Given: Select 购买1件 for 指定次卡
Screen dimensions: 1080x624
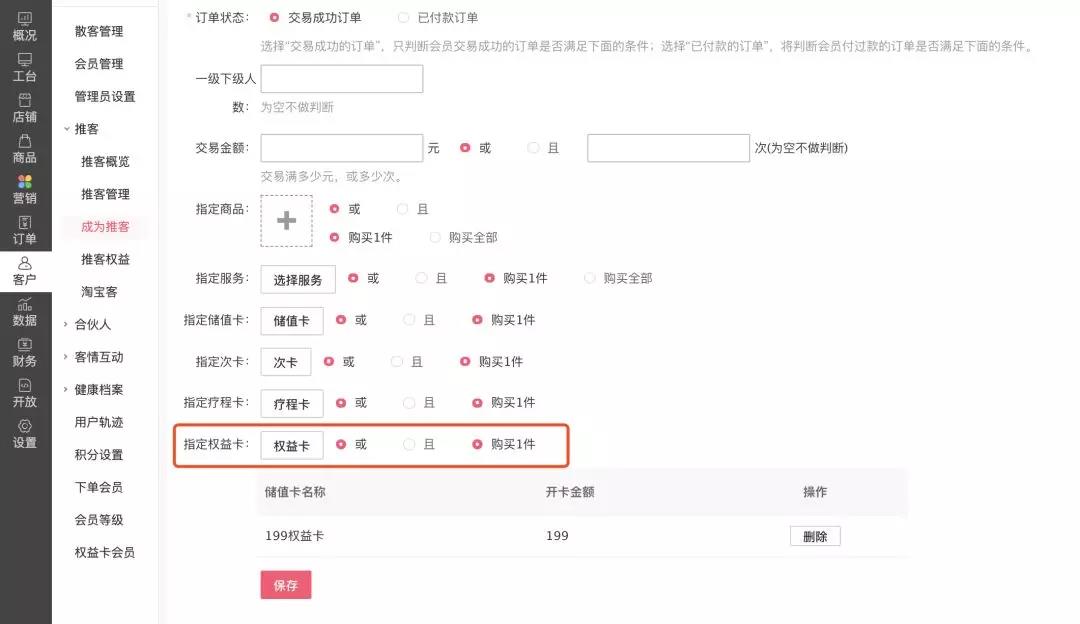Looking at the screenshot, I should point(465,361).
